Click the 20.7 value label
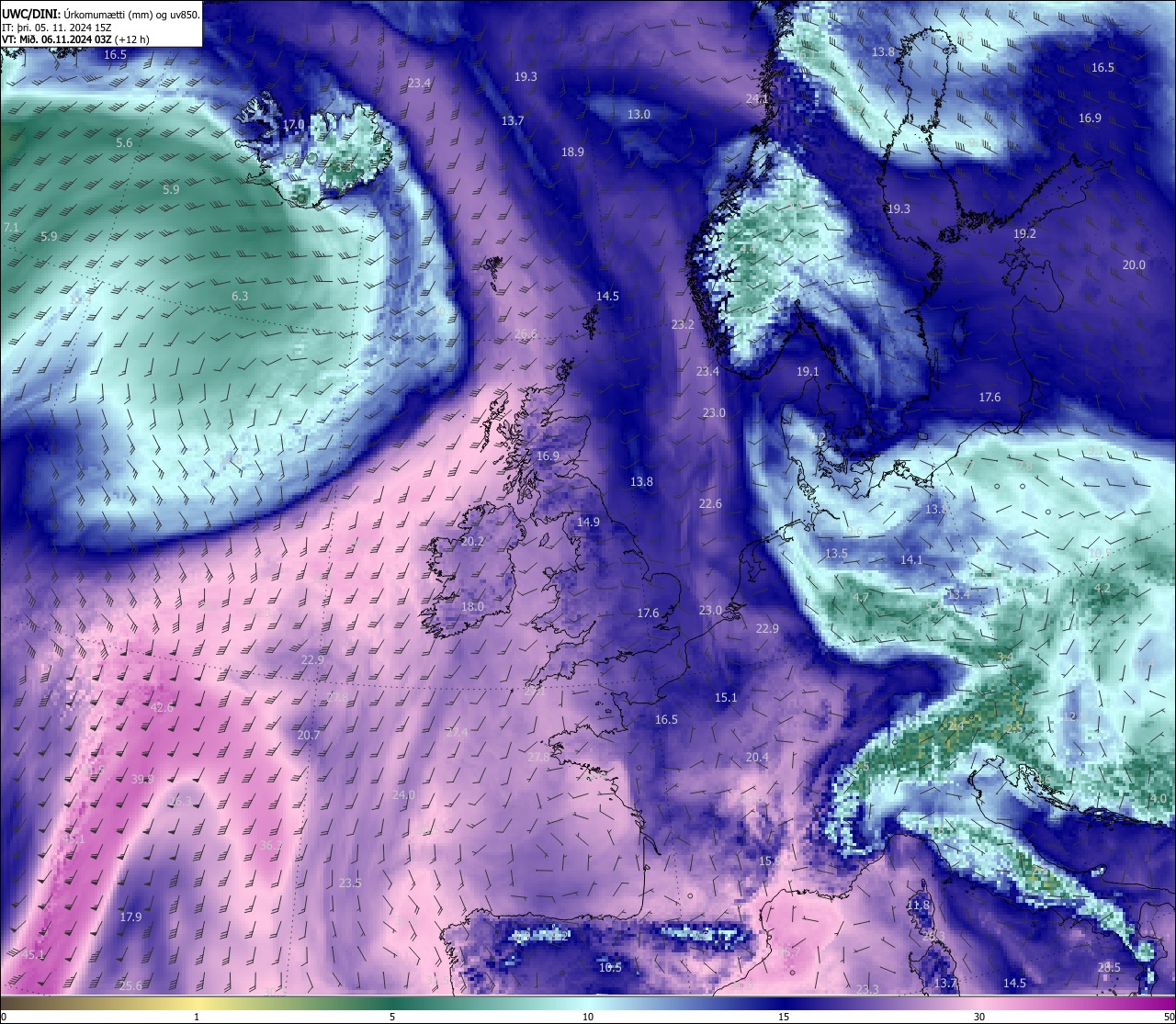Image resolution: width=1176 pixels, height=1024 pixels. (x=309, y=735)
